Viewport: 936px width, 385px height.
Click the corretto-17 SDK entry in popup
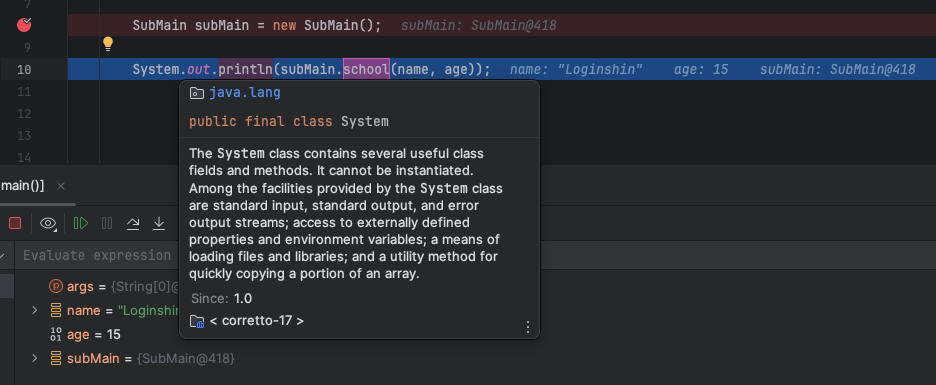coord(257,321)
